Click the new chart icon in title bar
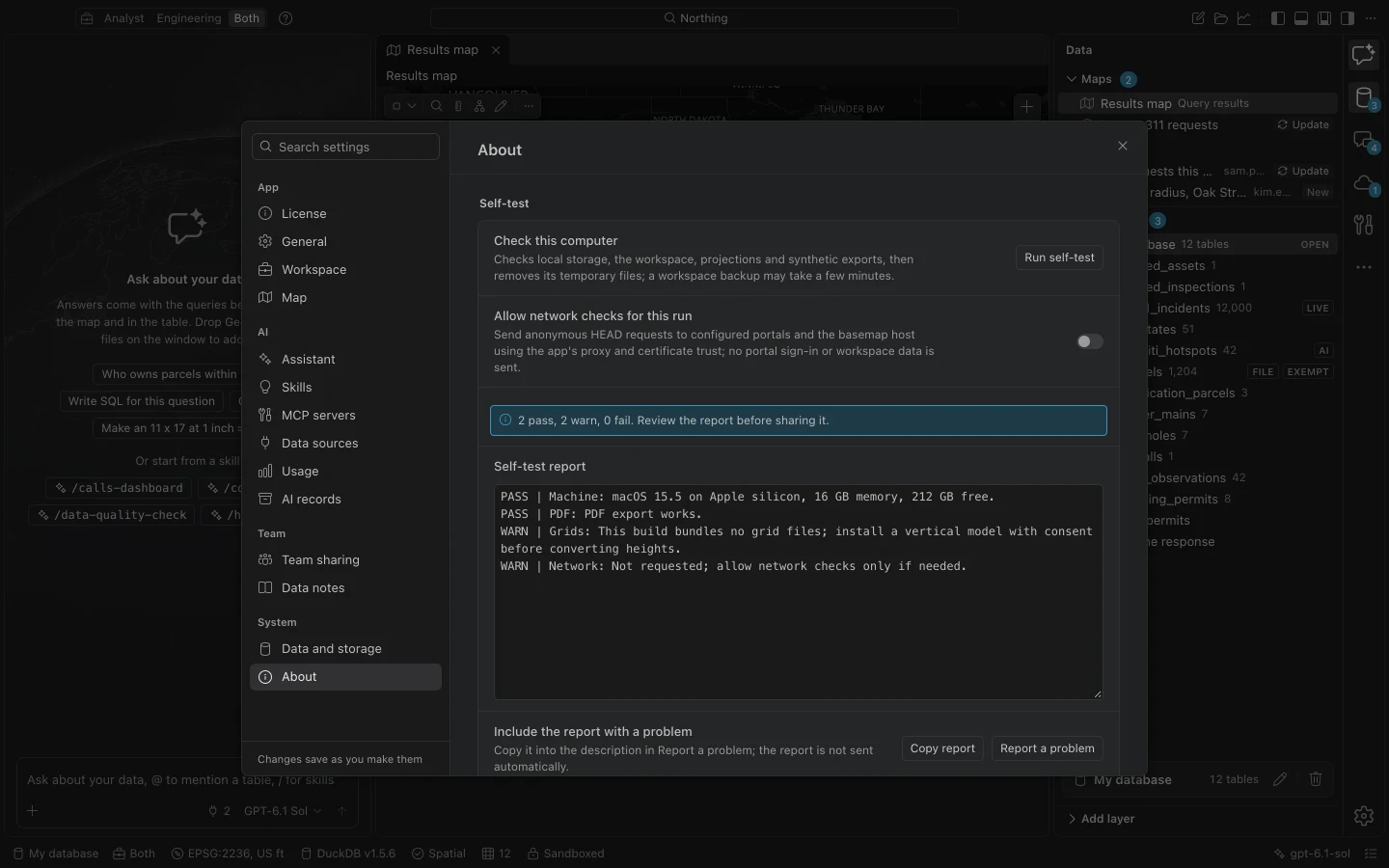1389x868 pixels. tap(1244, 18)
